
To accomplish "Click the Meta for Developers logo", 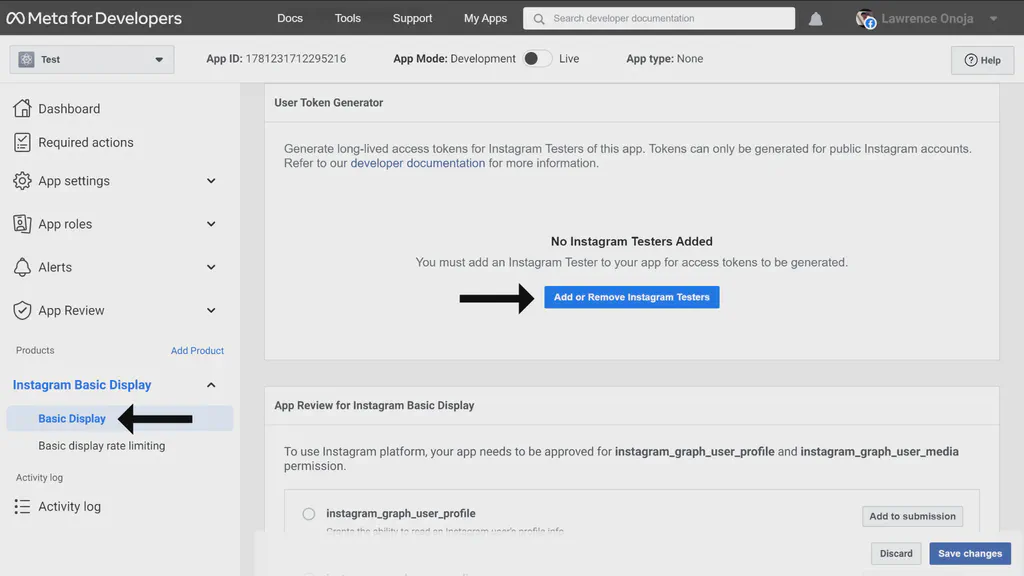I will click(94, 19).
